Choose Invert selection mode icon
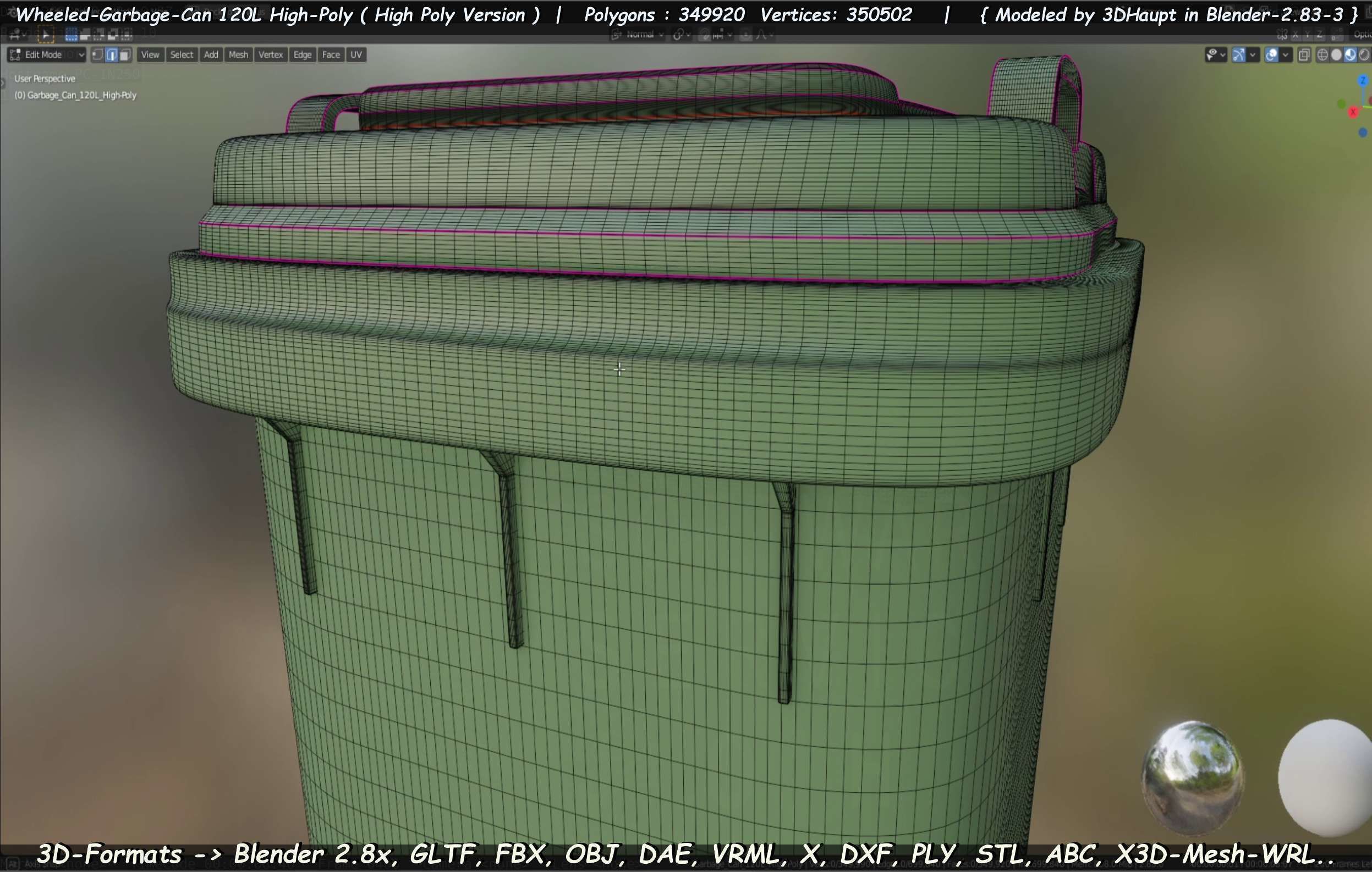Image resolution: width=1372 pixels, height=872 pixels. pos(112,35)
